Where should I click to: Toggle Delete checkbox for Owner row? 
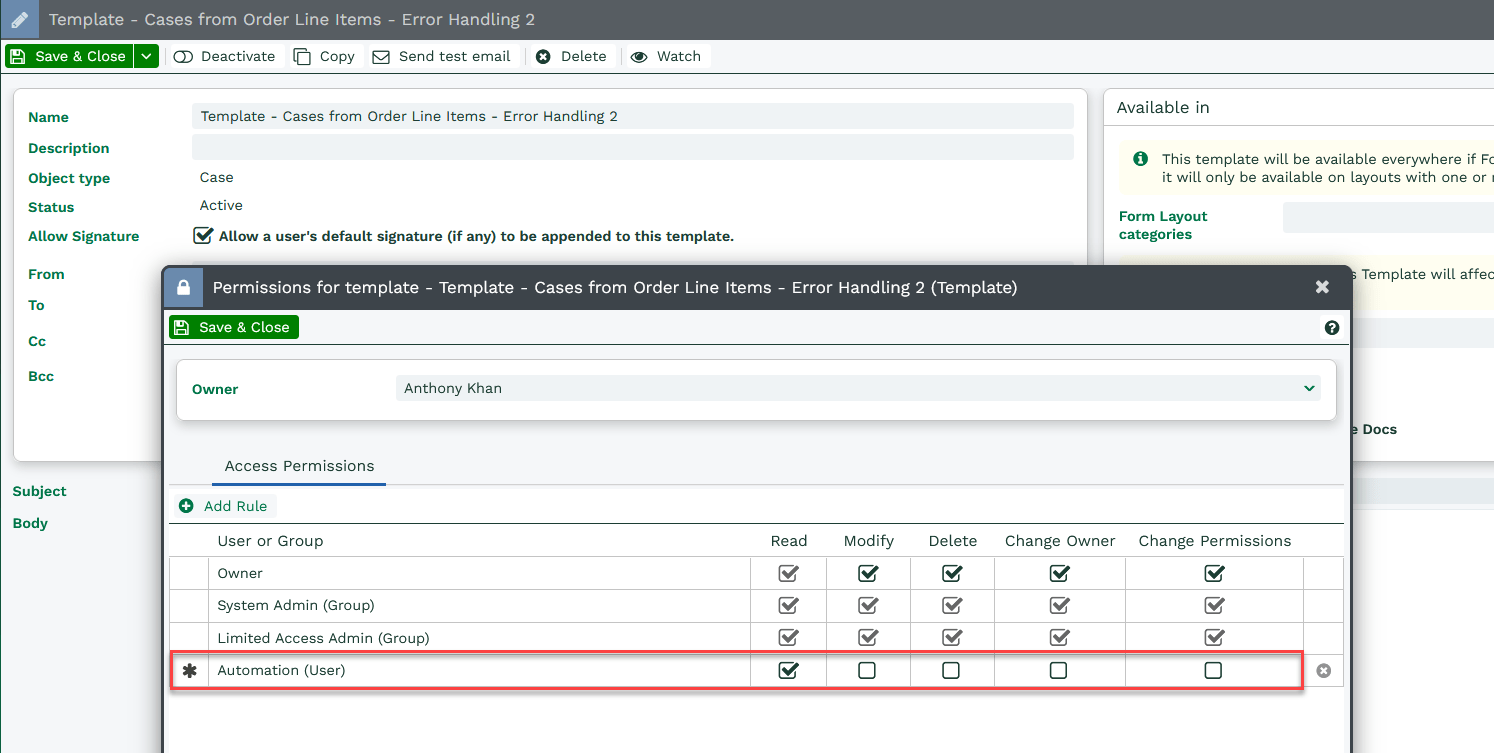952,573
